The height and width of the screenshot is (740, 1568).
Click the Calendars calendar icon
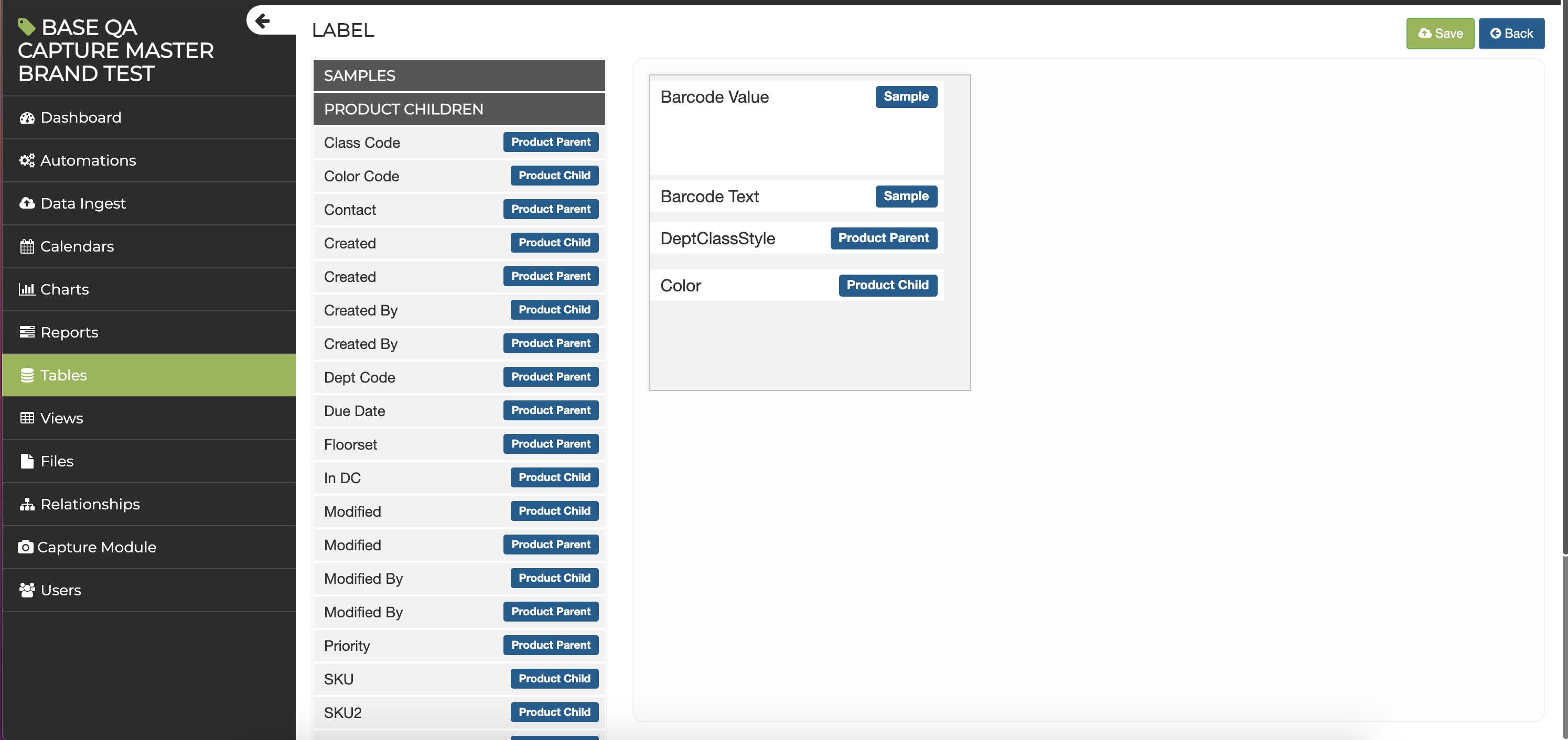point(27,246)
